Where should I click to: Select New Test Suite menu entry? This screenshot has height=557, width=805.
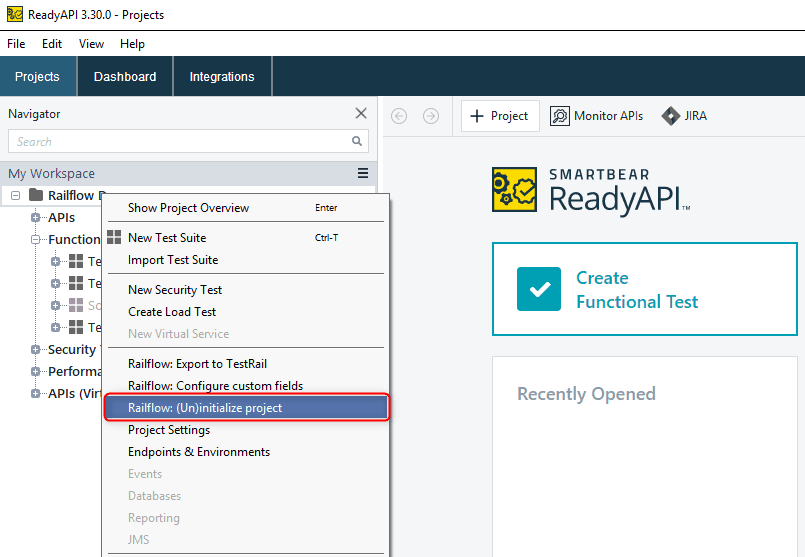coord(245,238)
